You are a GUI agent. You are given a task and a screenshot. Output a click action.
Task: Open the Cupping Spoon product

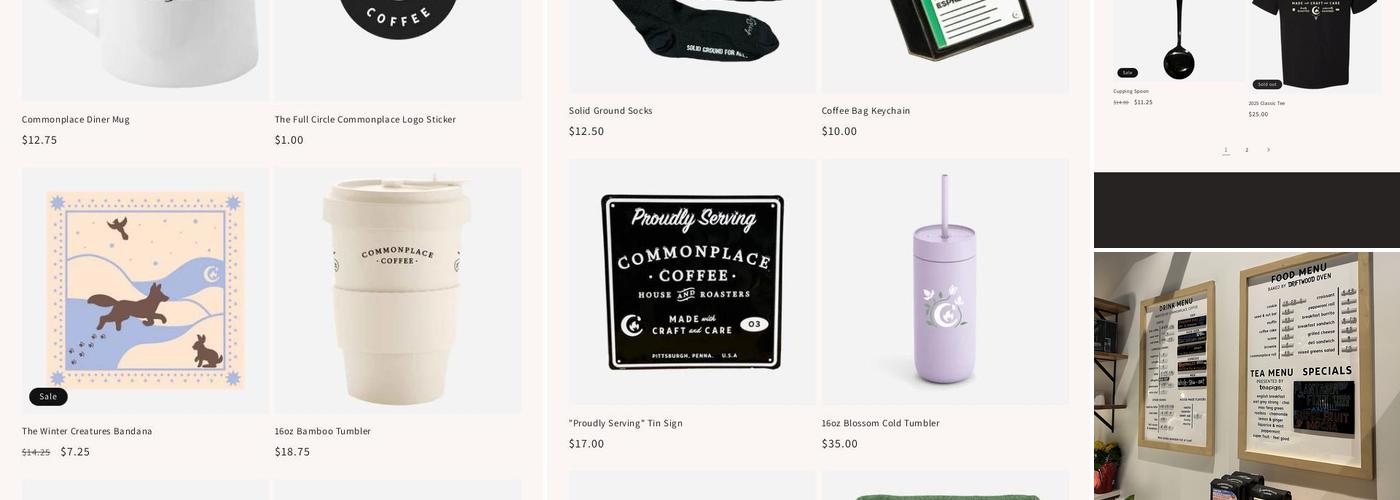pos(1131,91)
